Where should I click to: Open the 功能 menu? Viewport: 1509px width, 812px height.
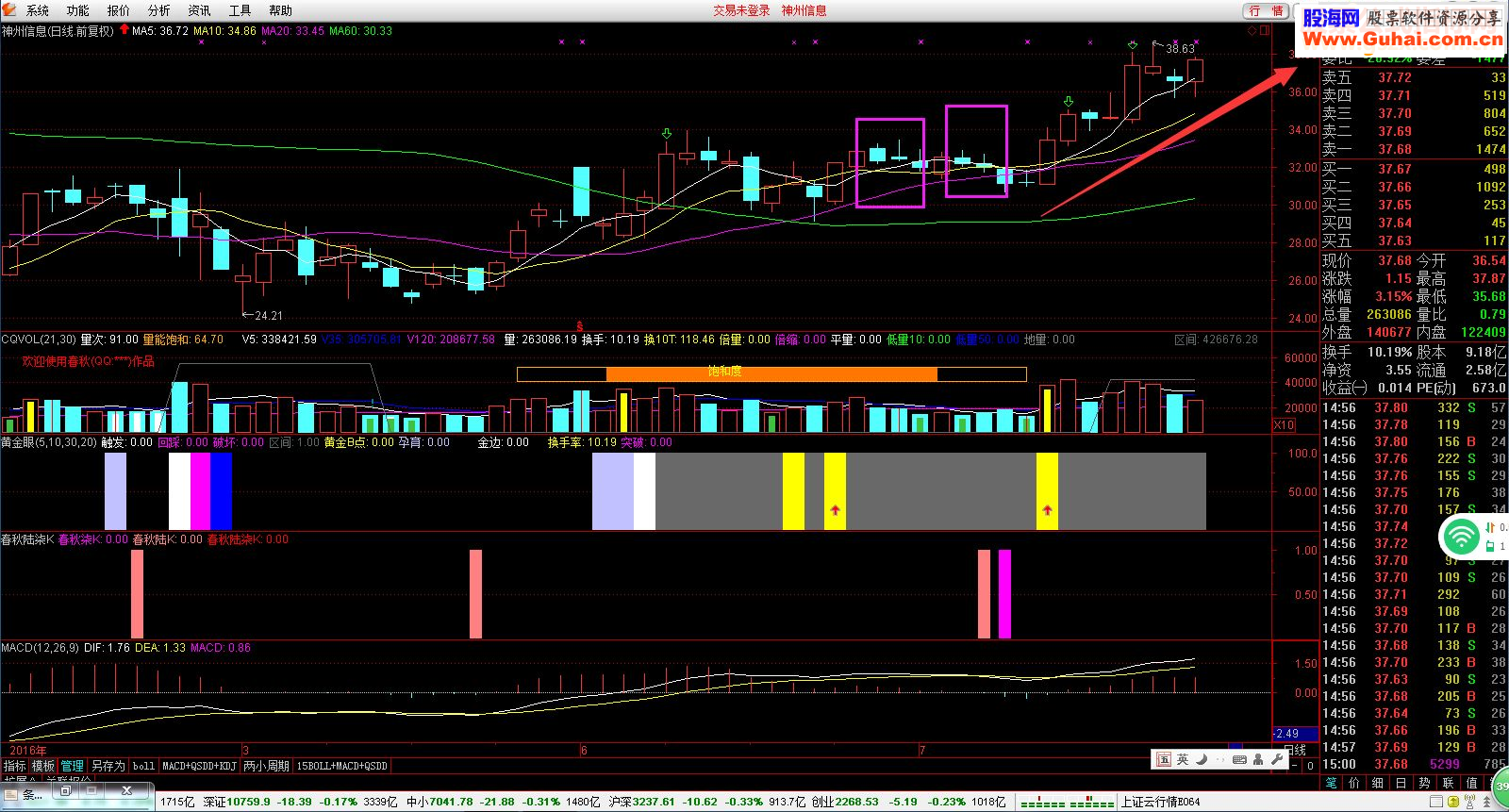tap(78, 10)
